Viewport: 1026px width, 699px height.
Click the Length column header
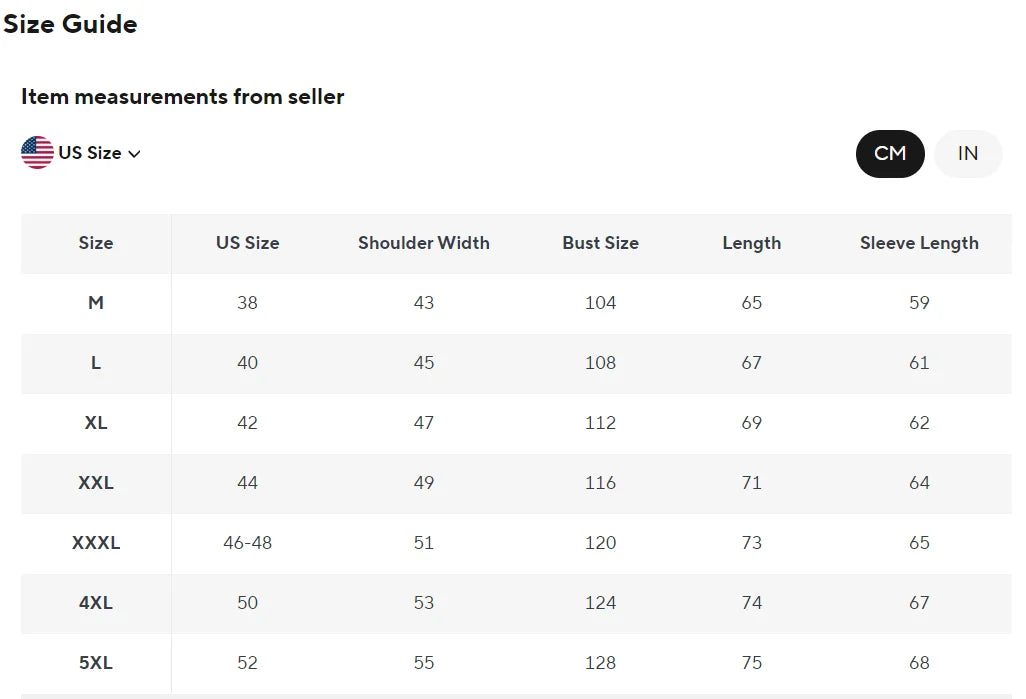point(752,243)
